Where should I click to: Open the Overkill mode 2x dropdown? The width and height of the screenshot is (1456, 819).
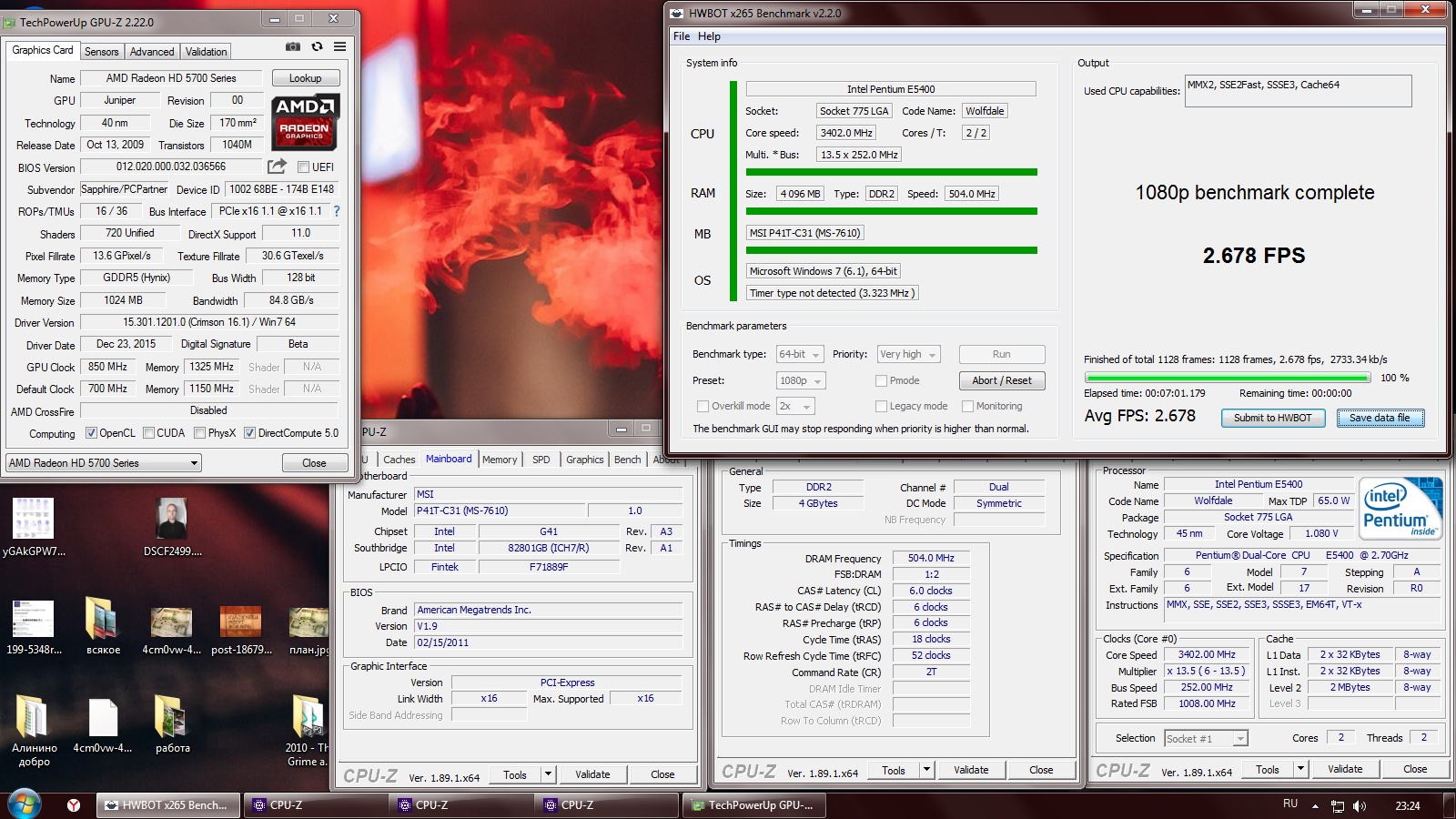pyautogui.click(x=795, y=406)
